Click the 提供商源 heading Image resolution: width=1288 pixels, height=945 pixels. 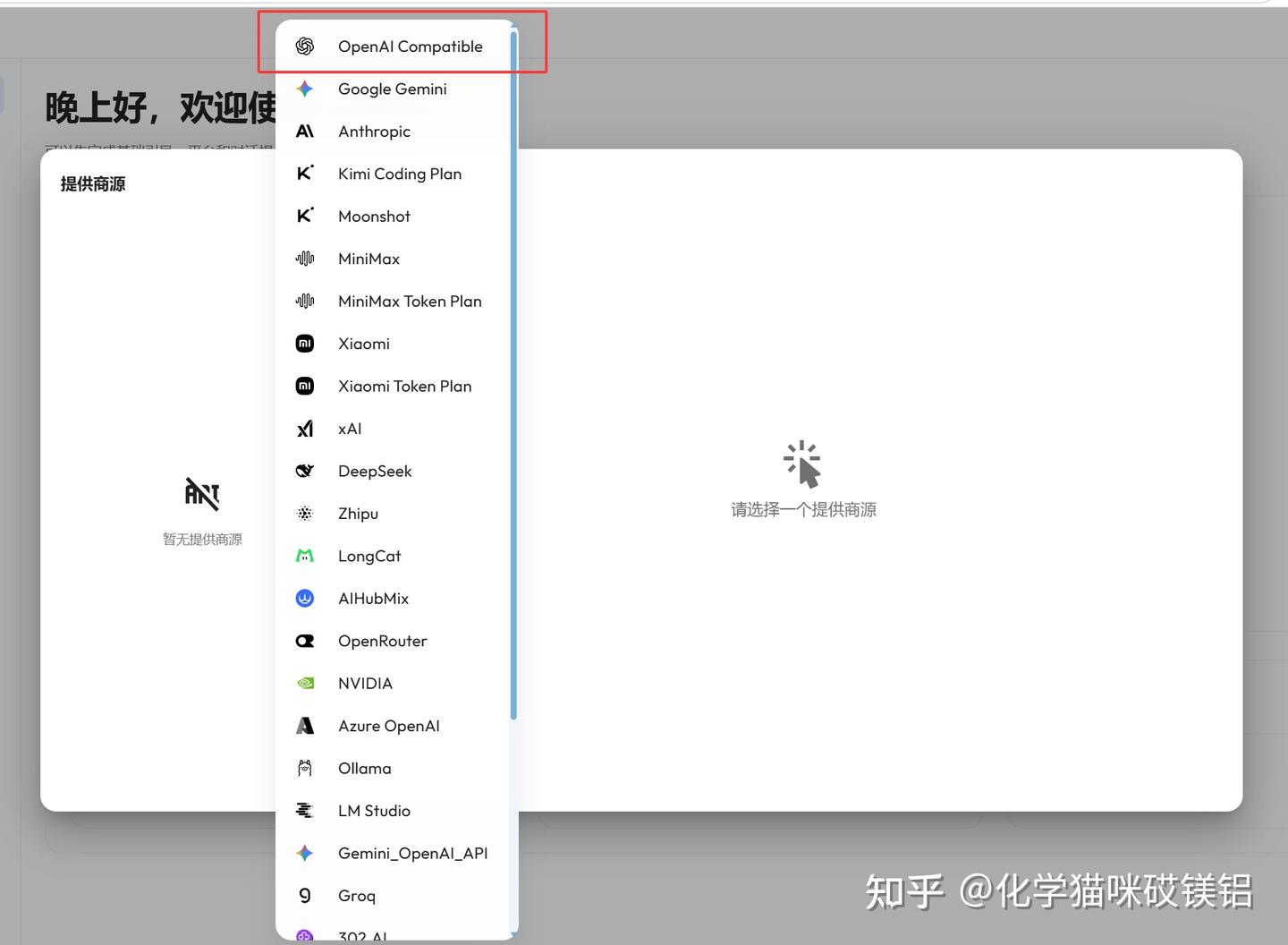click(x=93, y=184)
